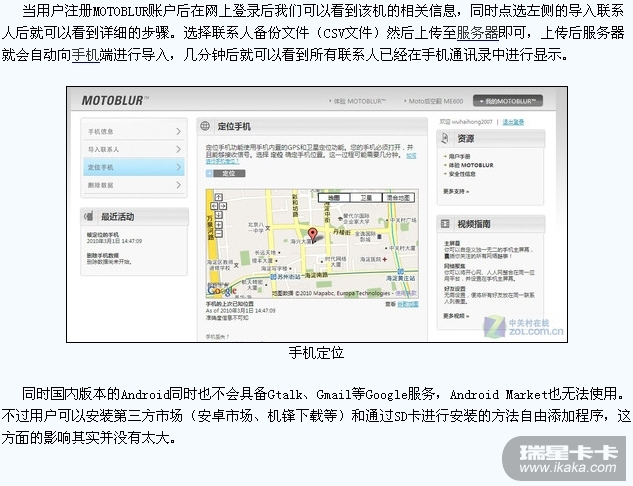Switch map to 卫星 view tab
633x486 pixels.
point(366,198)
